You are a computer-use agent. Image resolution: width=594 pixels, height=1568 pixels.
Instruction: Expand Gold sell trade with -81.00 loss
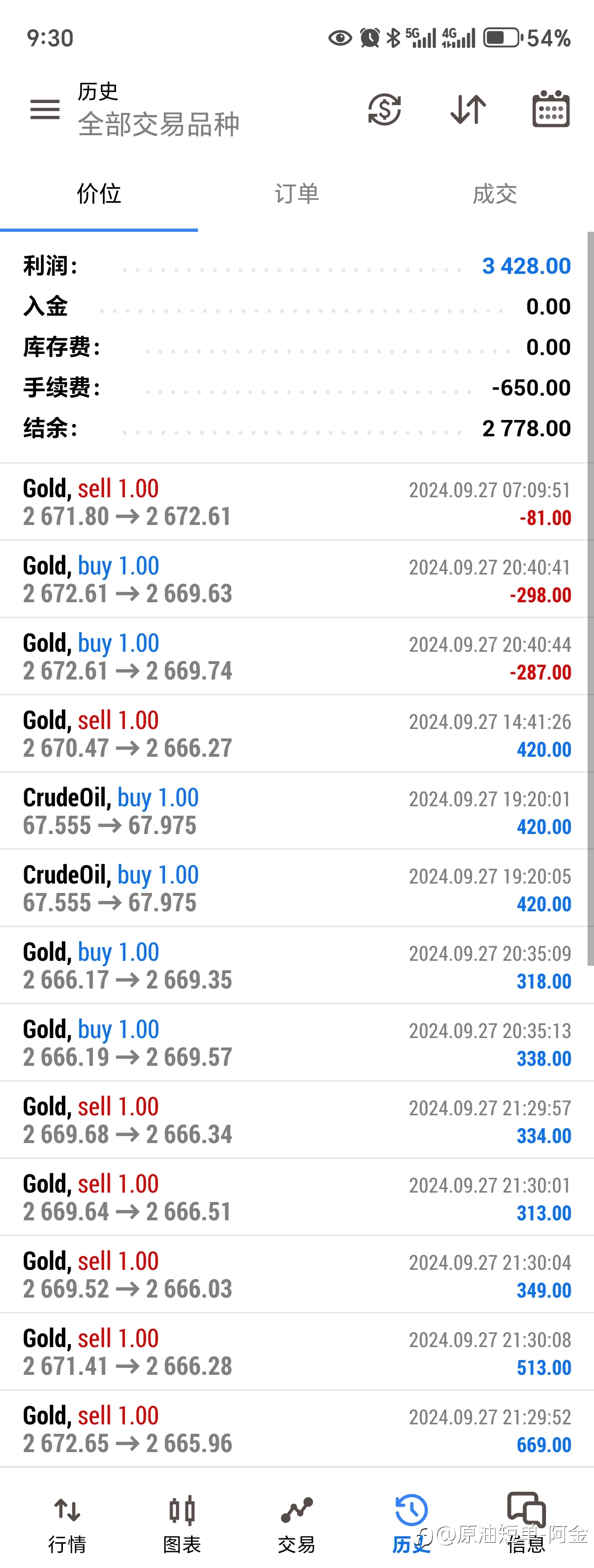coord(297,502)
